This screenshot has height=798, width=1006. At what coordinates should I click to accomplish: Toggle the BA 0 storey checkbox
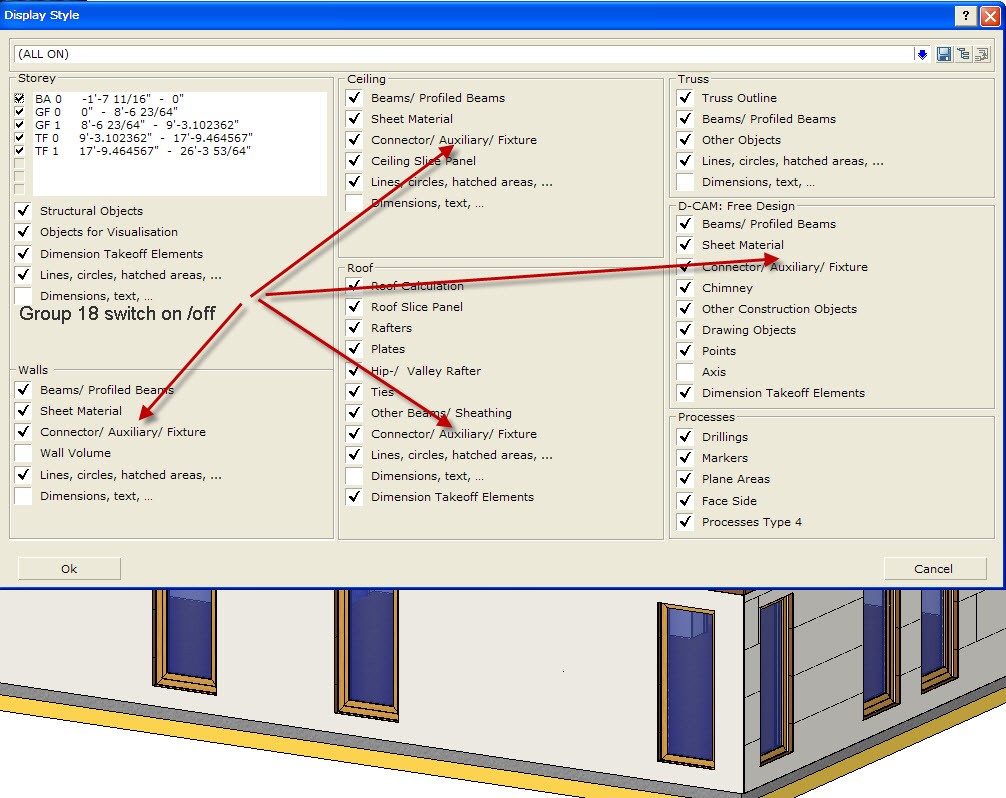click(x=20, y=99)
